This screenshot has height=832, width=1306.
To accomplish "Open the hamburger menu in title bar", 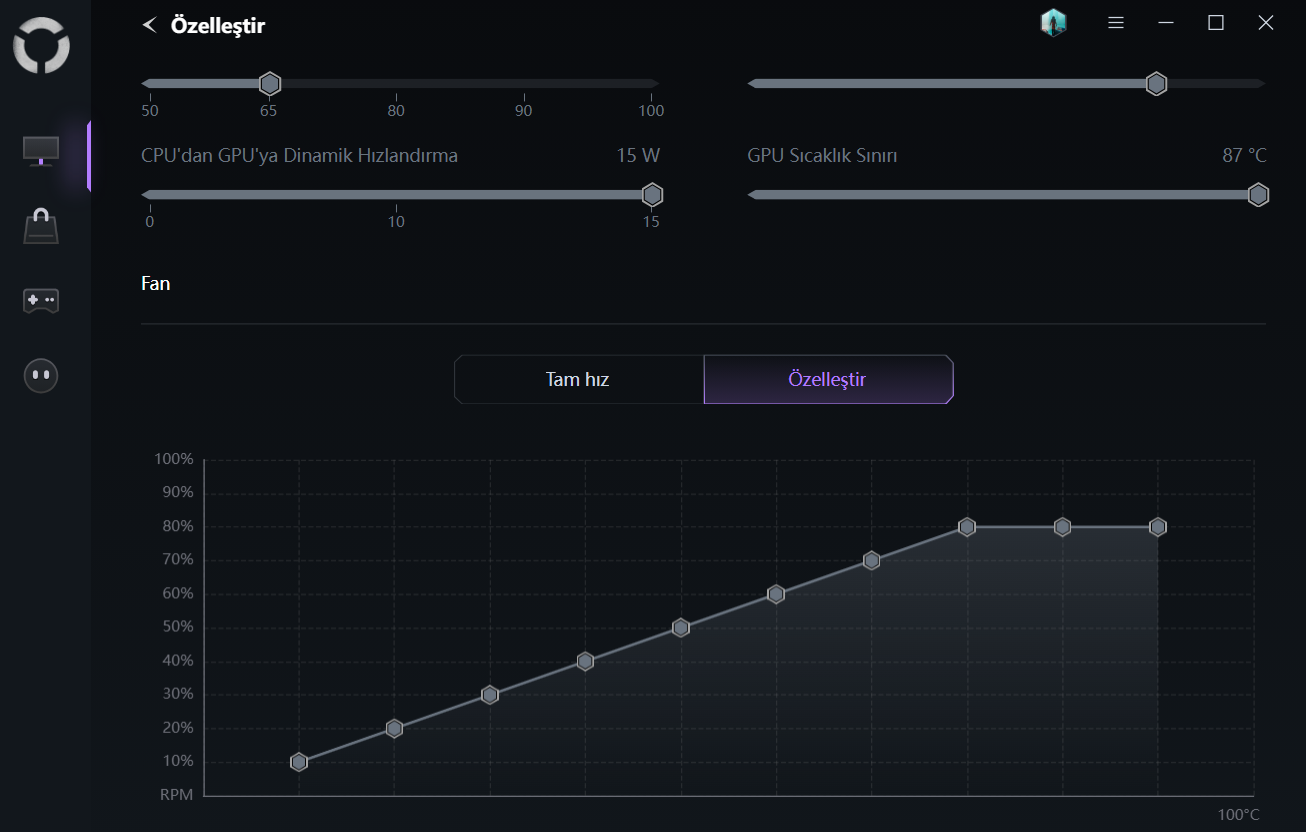I will pyautogui.click(x=1116, y=23).
